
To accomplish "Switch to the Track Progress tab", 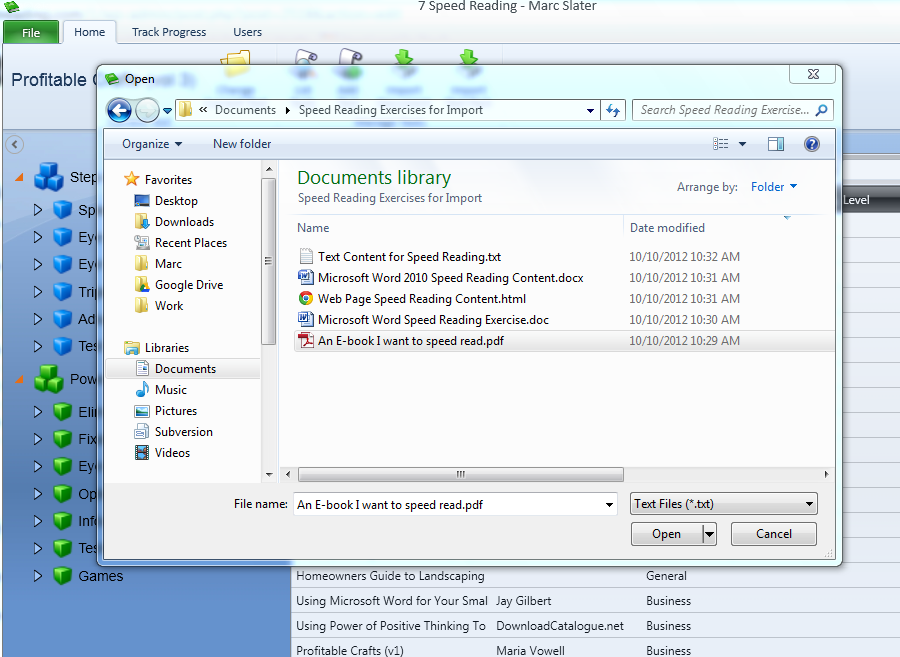I will 169,32.
